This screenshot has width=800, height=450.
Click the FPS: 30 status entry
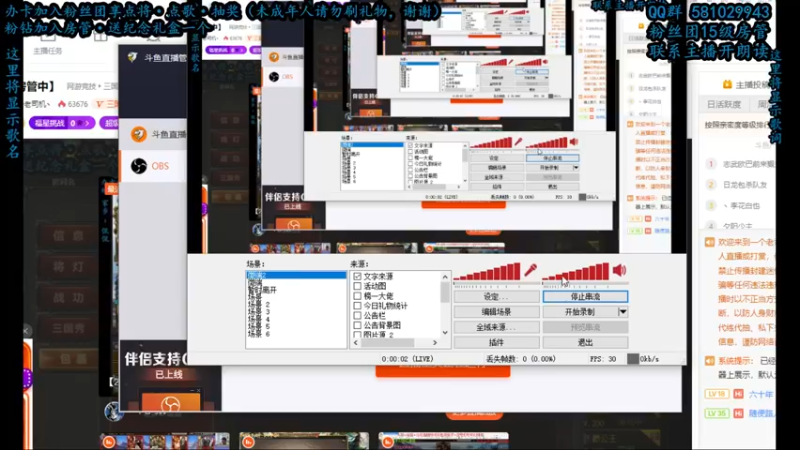(603, 359)
